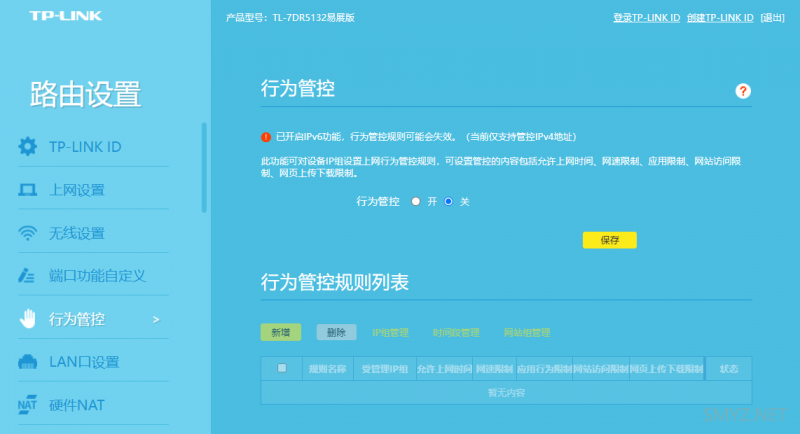
Task: Click the hand icon for 行为管控
Action: (28, 319)
